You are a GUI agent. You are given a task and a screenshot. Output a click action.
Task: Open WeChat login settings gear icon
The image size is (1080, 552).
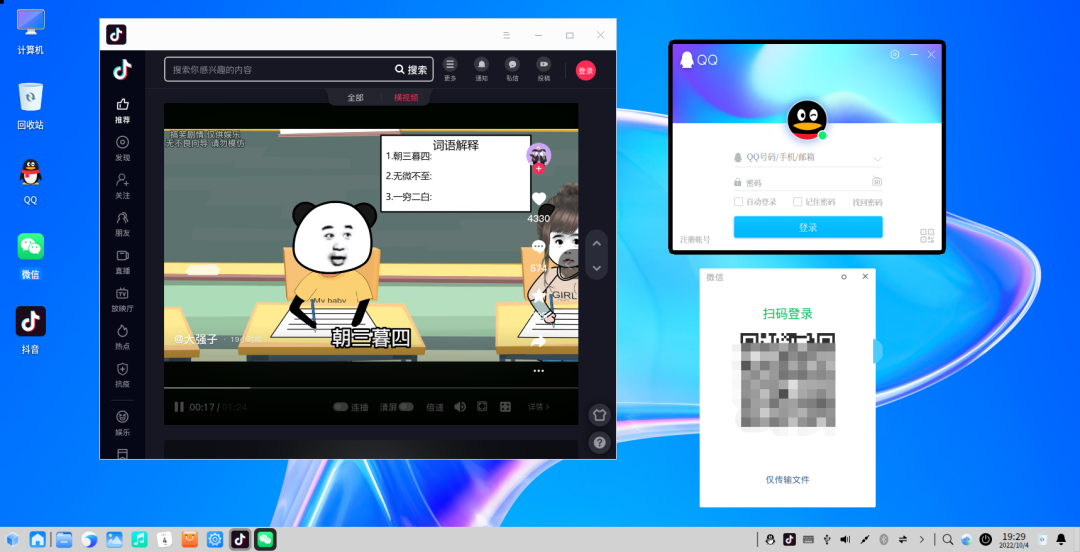point(844,276)
